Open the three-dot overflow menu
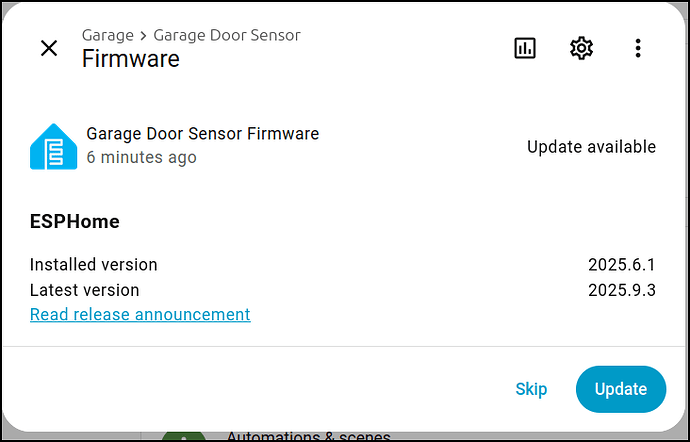The image size is (690, 442). tap(638, 48)
